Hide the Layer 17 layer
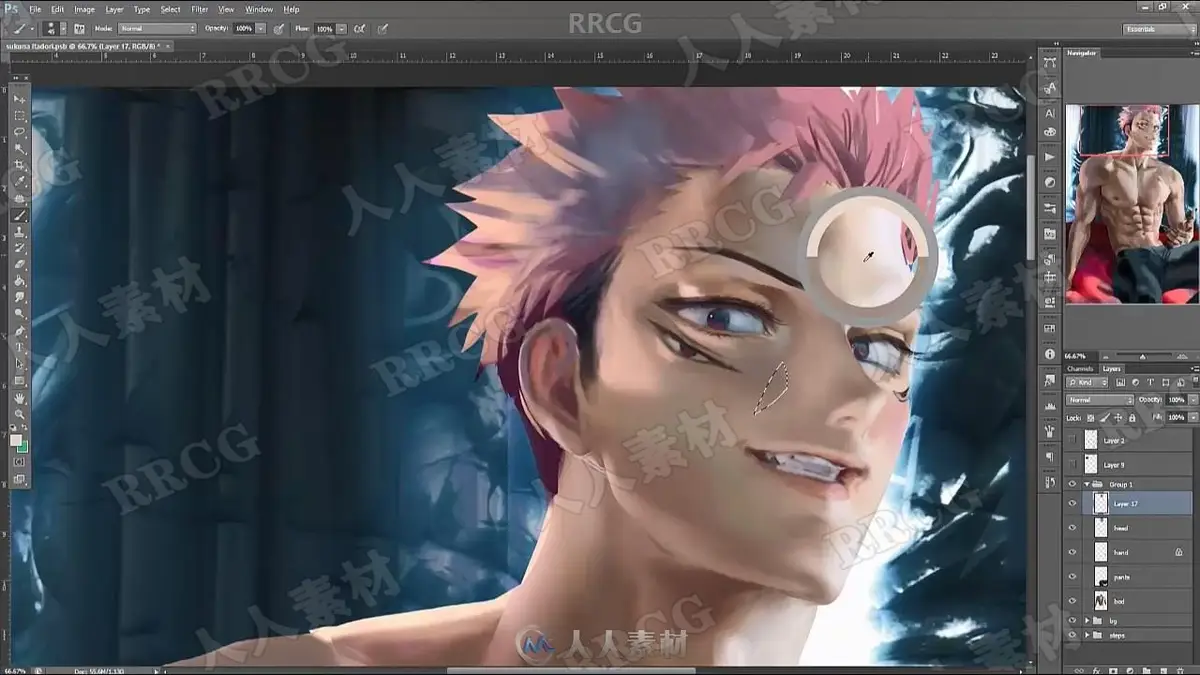1200x675 pixels. coord(1072,504)
